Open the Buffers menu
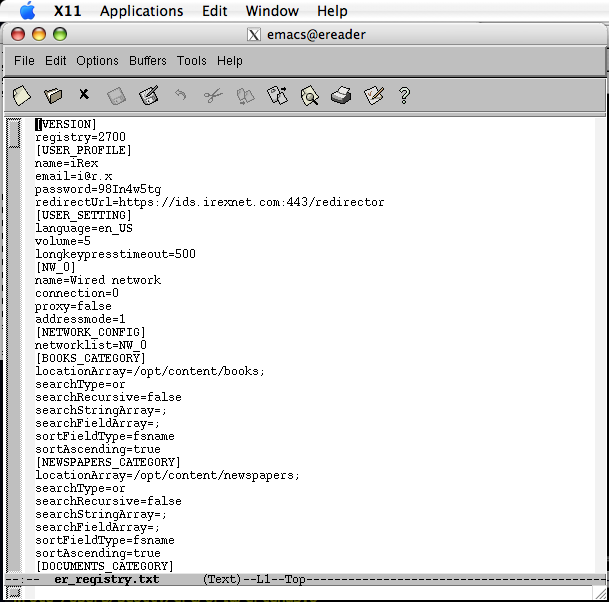The height and width of the screenshot is (602, 609). tap(148, 61)
